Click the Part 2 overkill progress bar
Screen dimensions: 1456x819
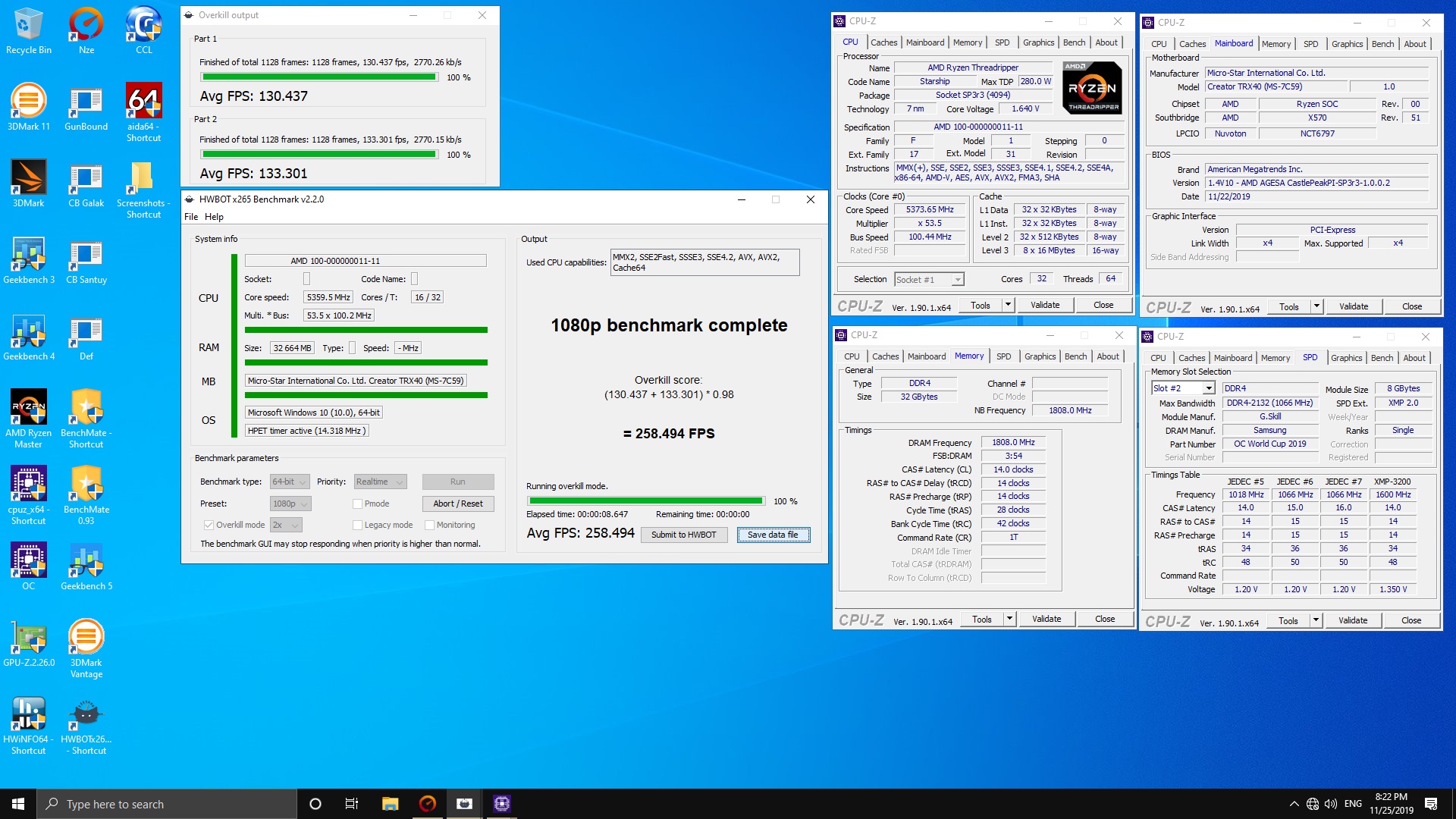pyautogui.click(x=320, y=155)
